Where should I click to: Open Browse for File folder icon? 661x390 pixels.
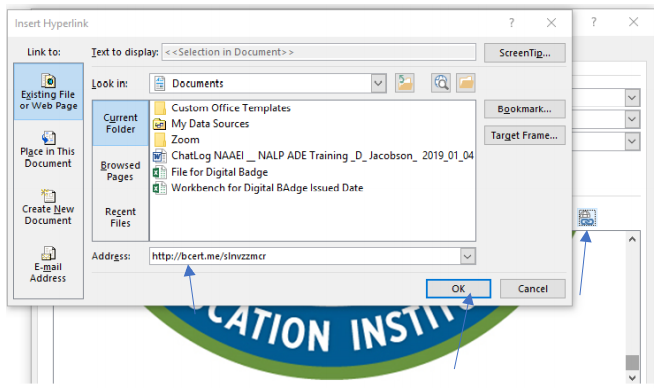(x=466, y=83)
